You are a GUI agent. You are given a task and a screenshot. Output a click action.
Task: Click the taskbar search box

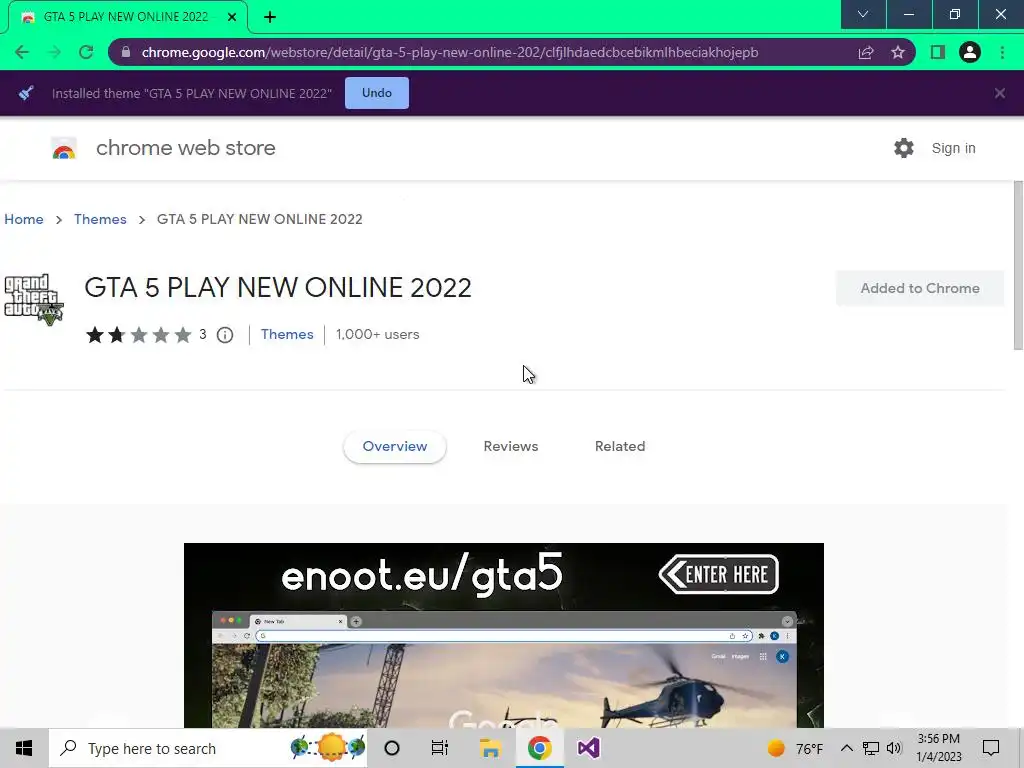(x=208, y=748)
